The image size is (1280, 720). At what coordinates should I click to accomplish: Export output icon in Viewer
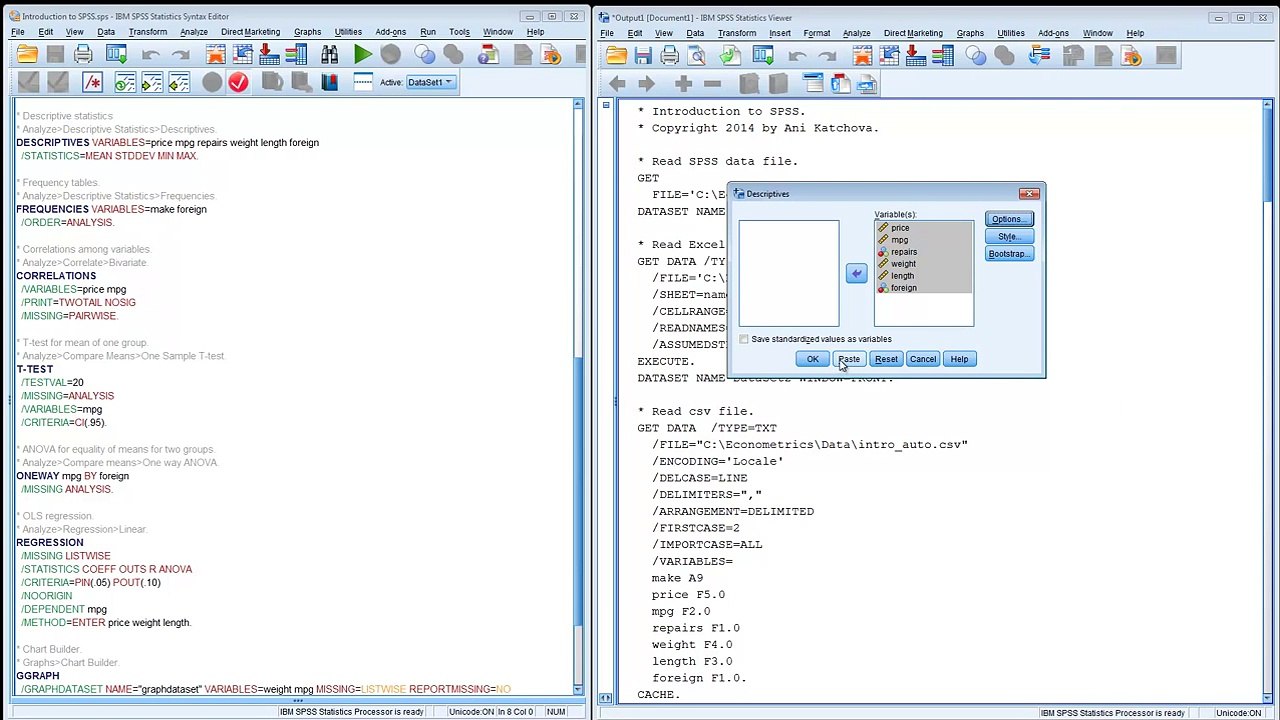coord(729,56)
